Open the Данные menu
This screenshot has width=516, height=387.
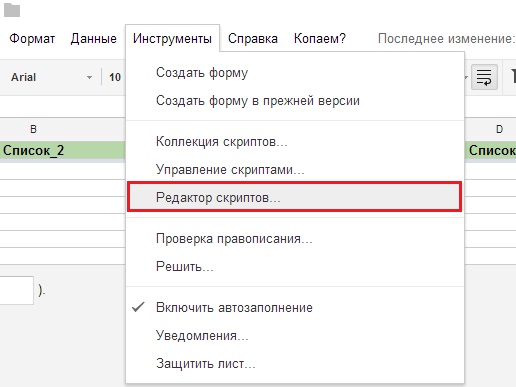click(94, 39)
